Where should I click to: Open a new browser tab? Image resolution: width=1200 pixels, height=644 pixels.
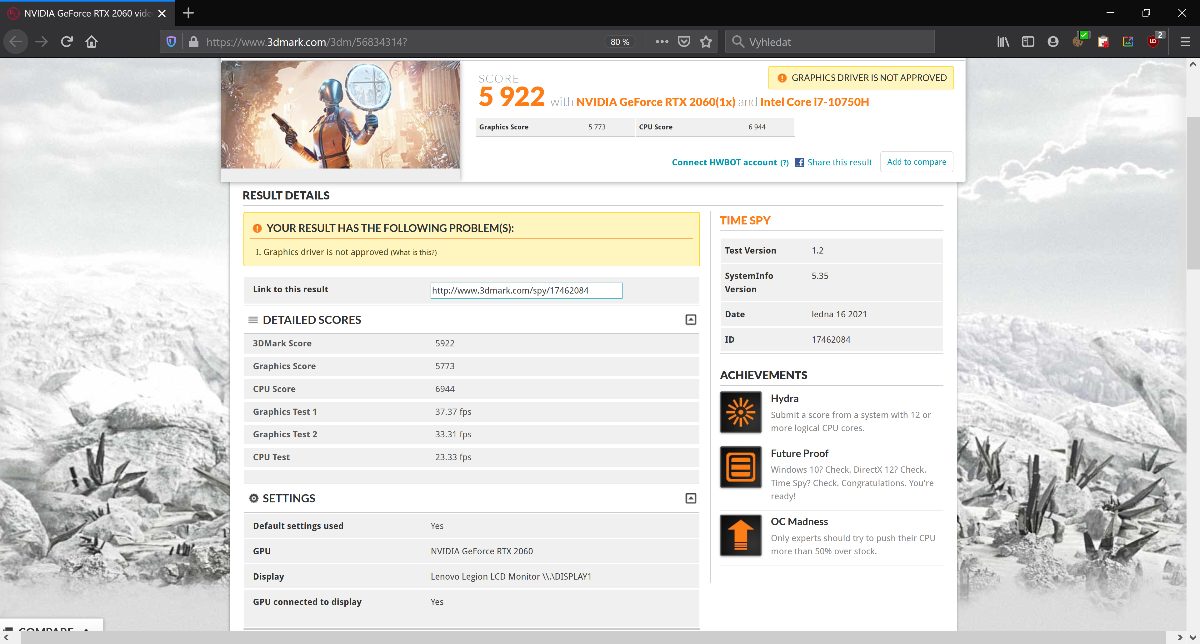(188, 12)
